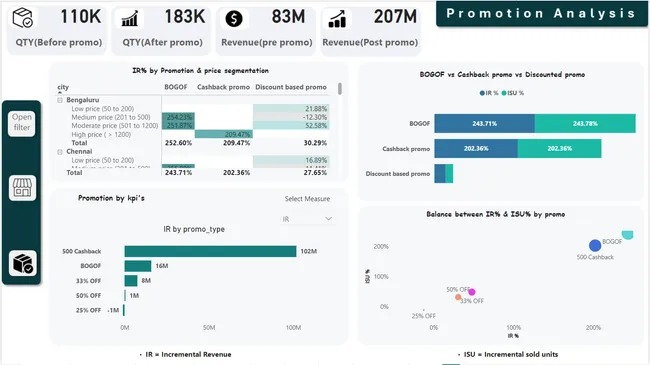Click the Moderate price cell 52.58%
Image resolution: width=650 pixels, height=365 pixels.
[291, 126]
